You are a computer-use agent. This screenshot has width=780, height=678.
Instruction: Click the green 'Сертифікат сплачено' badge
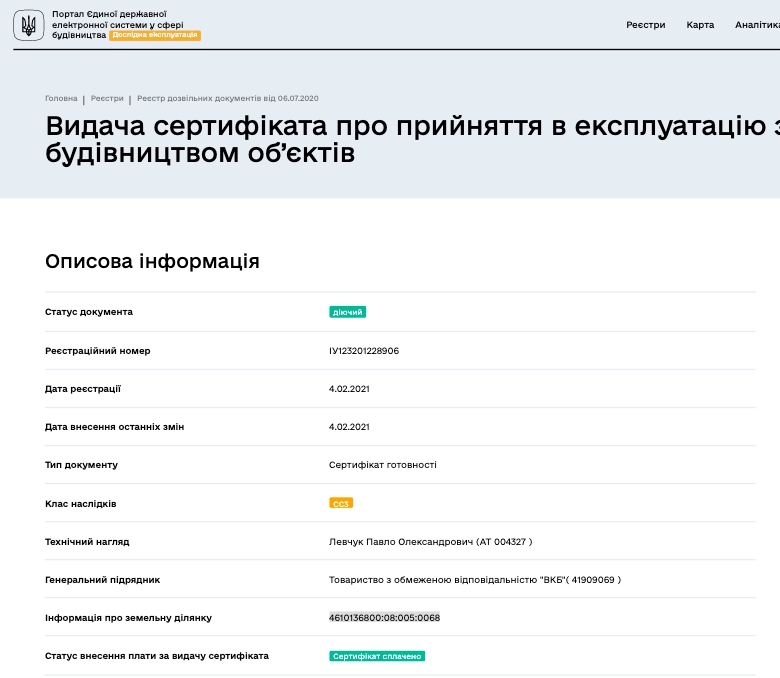click(378, 656)
